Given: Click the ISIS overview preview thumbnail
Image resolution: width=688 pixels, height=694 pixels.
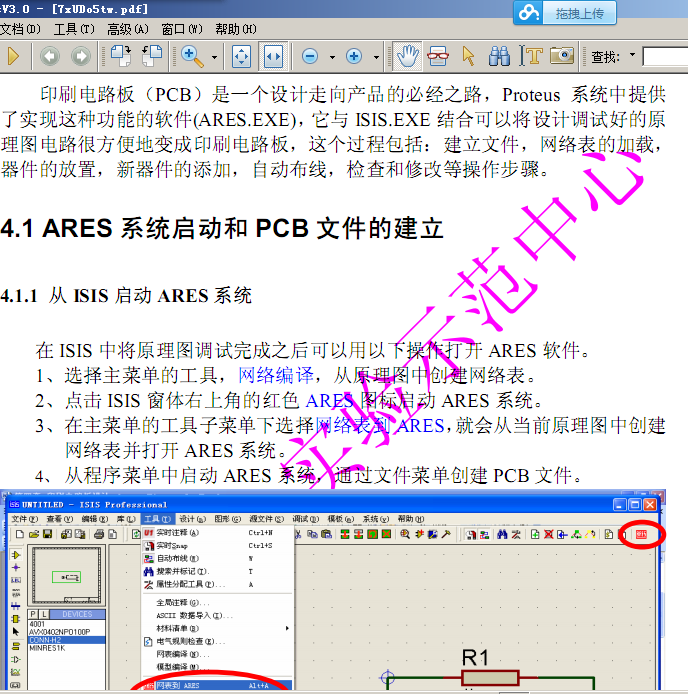Looking at the screenshot, I should tap(67, 575).
